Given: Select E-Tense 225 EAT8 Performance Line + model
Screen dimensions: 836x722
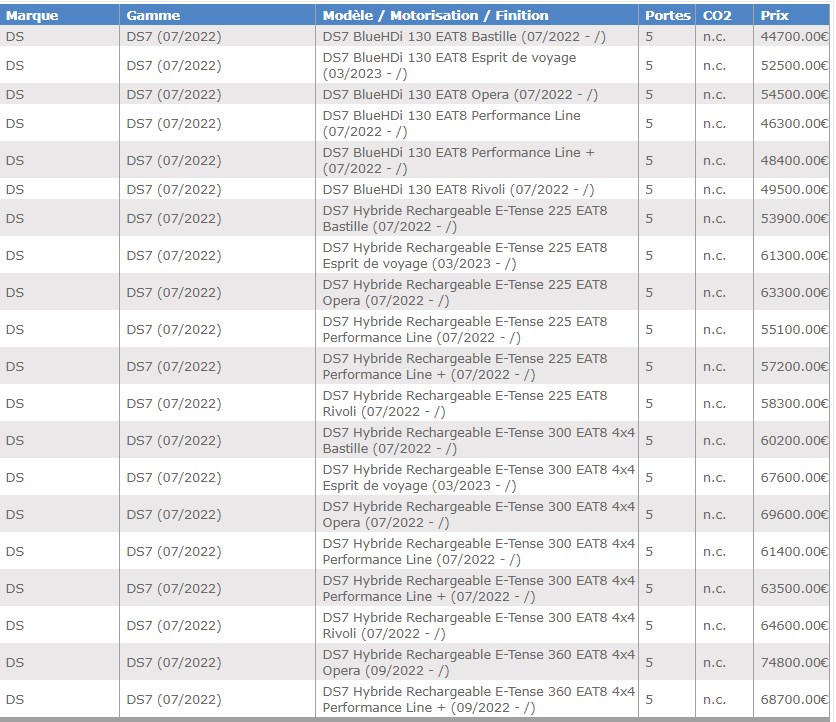Looking at the screenshot, I should coord(465,366).
